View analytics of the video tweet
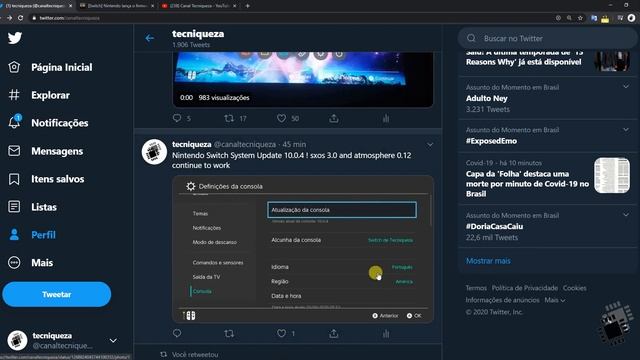The height and width of the screenshot is (360, 640). [386, 118]
